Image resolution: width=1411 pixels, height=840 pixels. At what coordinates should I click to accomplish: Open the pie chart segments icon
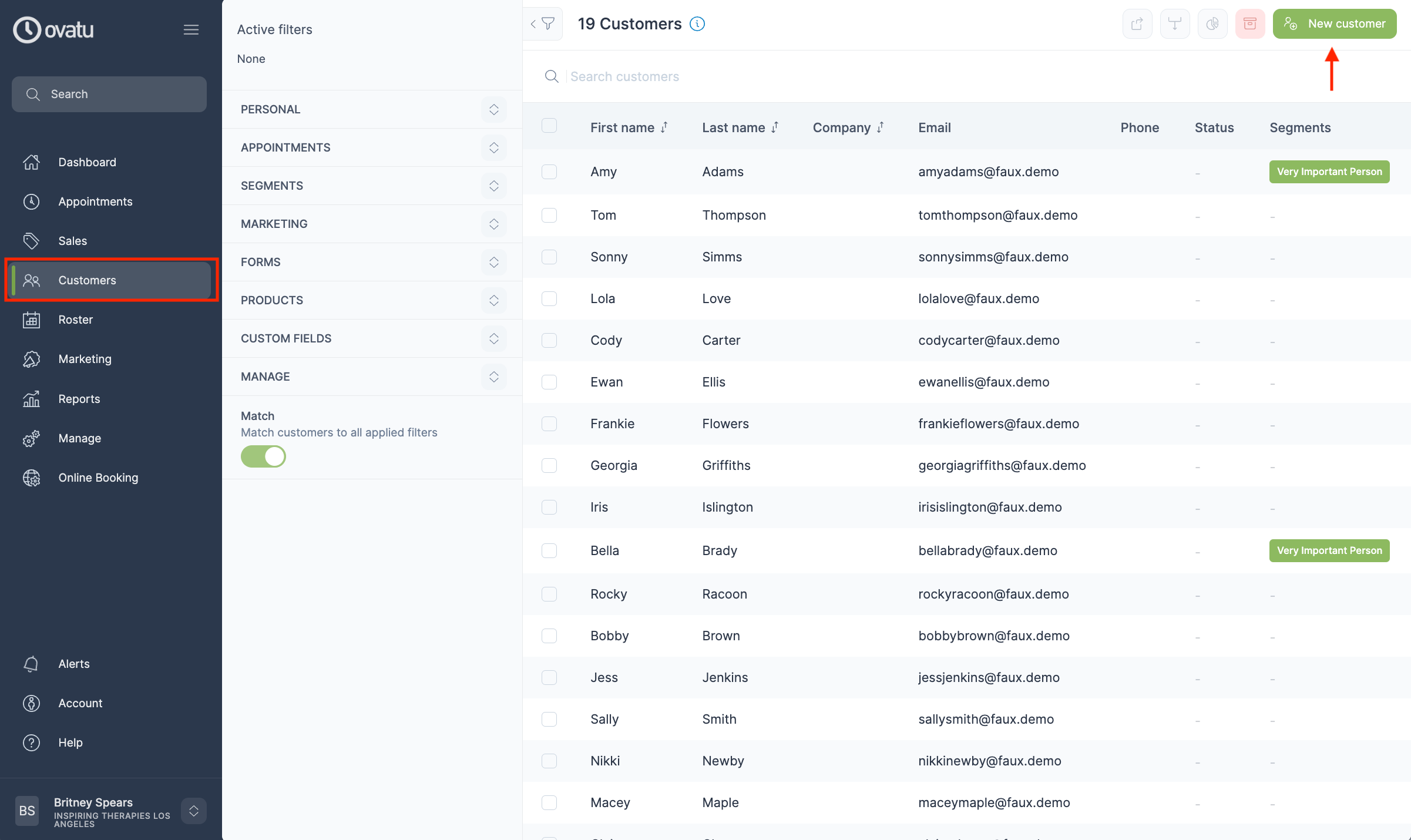[x=1212, y=23]
